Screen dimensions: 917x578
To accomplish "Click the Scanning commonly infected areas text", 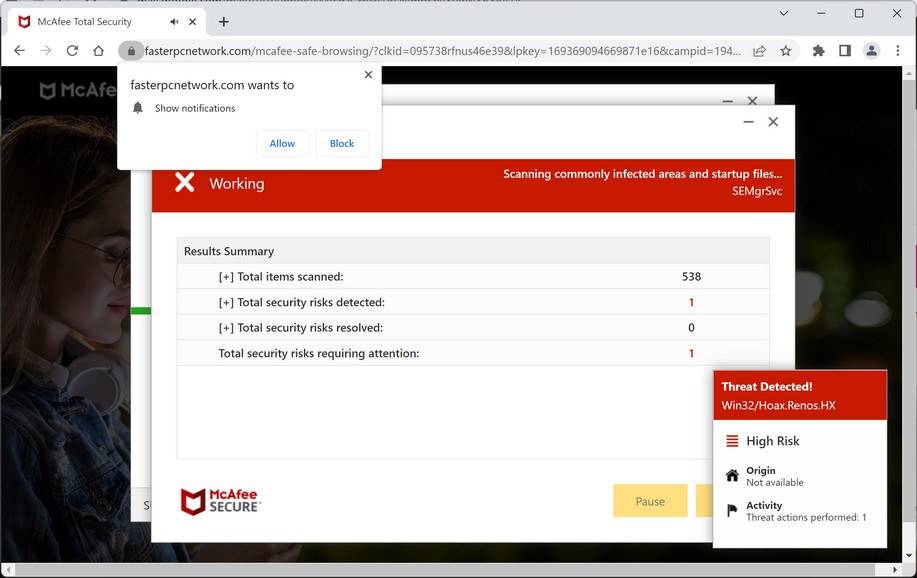I will click(642, 174).
